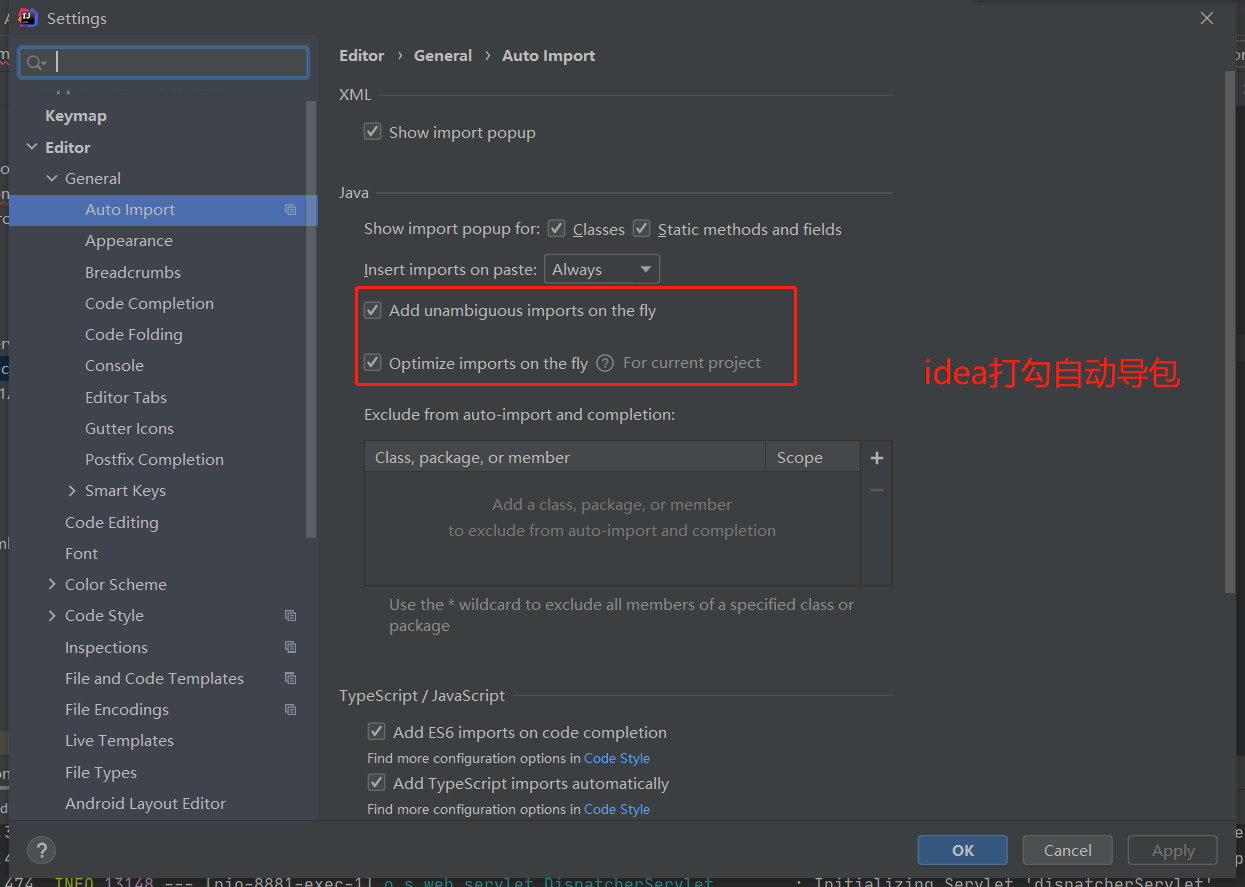Collapse the General tree node
The width and height of the screenshot is (1245, 887).
click(x=52, y=178)
